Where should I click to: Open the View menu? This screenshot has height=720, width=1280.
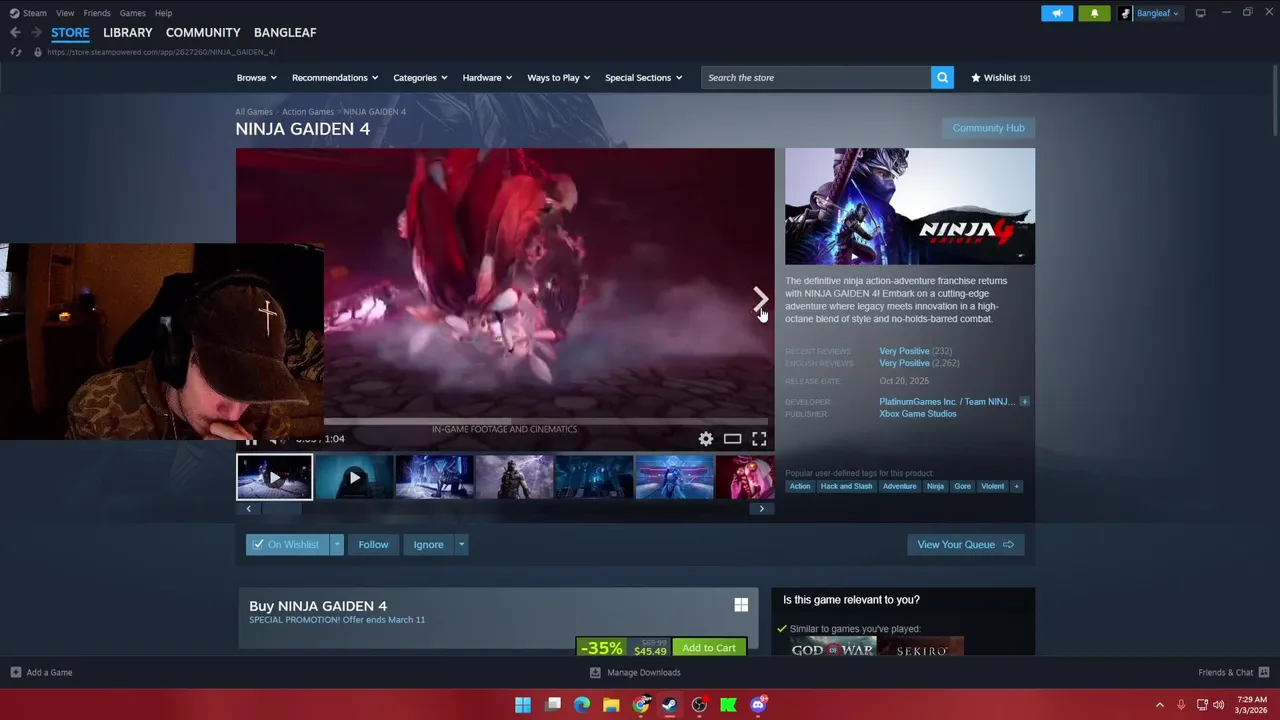[65, 13]
